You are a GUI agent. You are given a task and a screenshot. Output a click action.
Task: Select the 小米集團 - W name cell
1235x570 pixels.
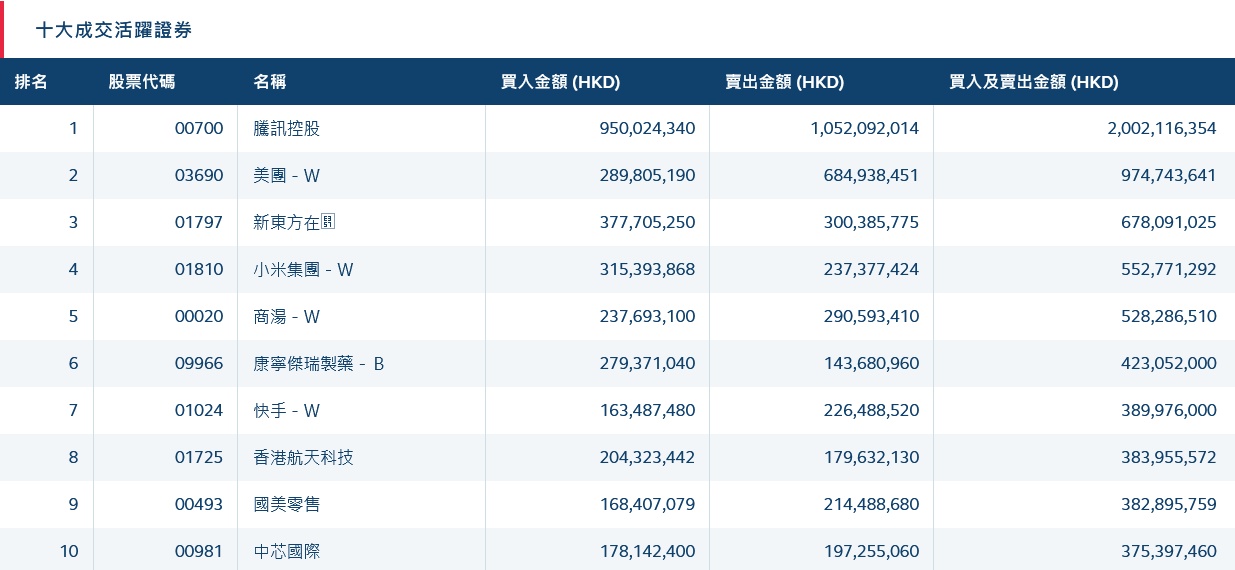click(304, 269)
